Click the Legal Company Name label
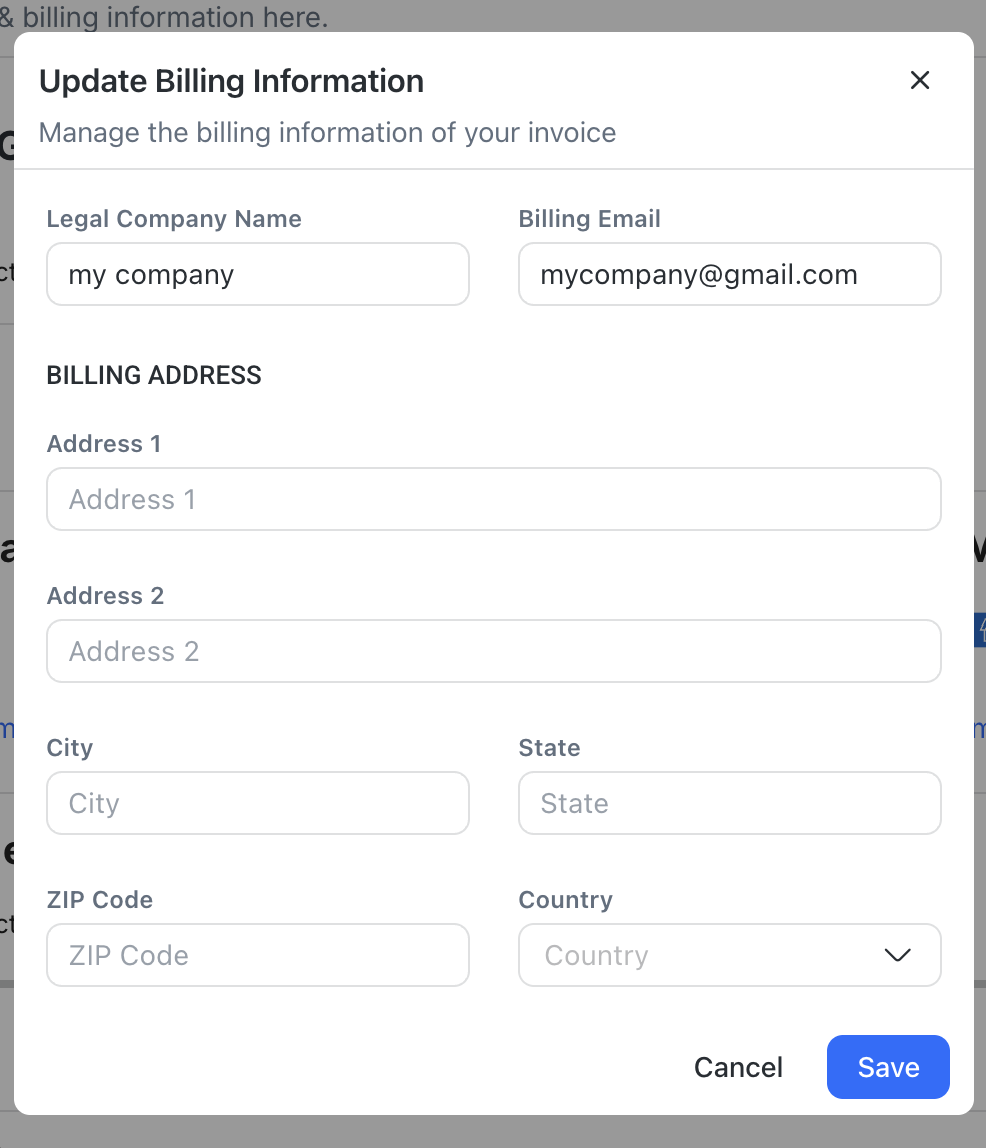 pyautogui.click(x=174, y=219)
